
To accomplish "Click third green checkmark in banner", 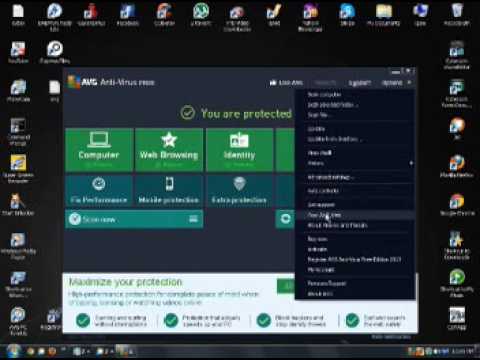I will (x=264, y=320).
